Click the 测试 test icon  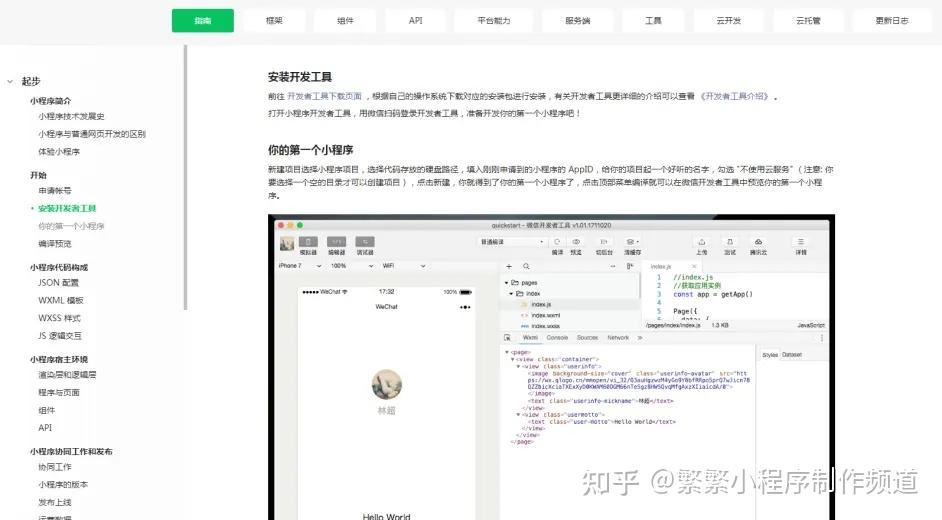pyautogui.click(x=730, y=241)
